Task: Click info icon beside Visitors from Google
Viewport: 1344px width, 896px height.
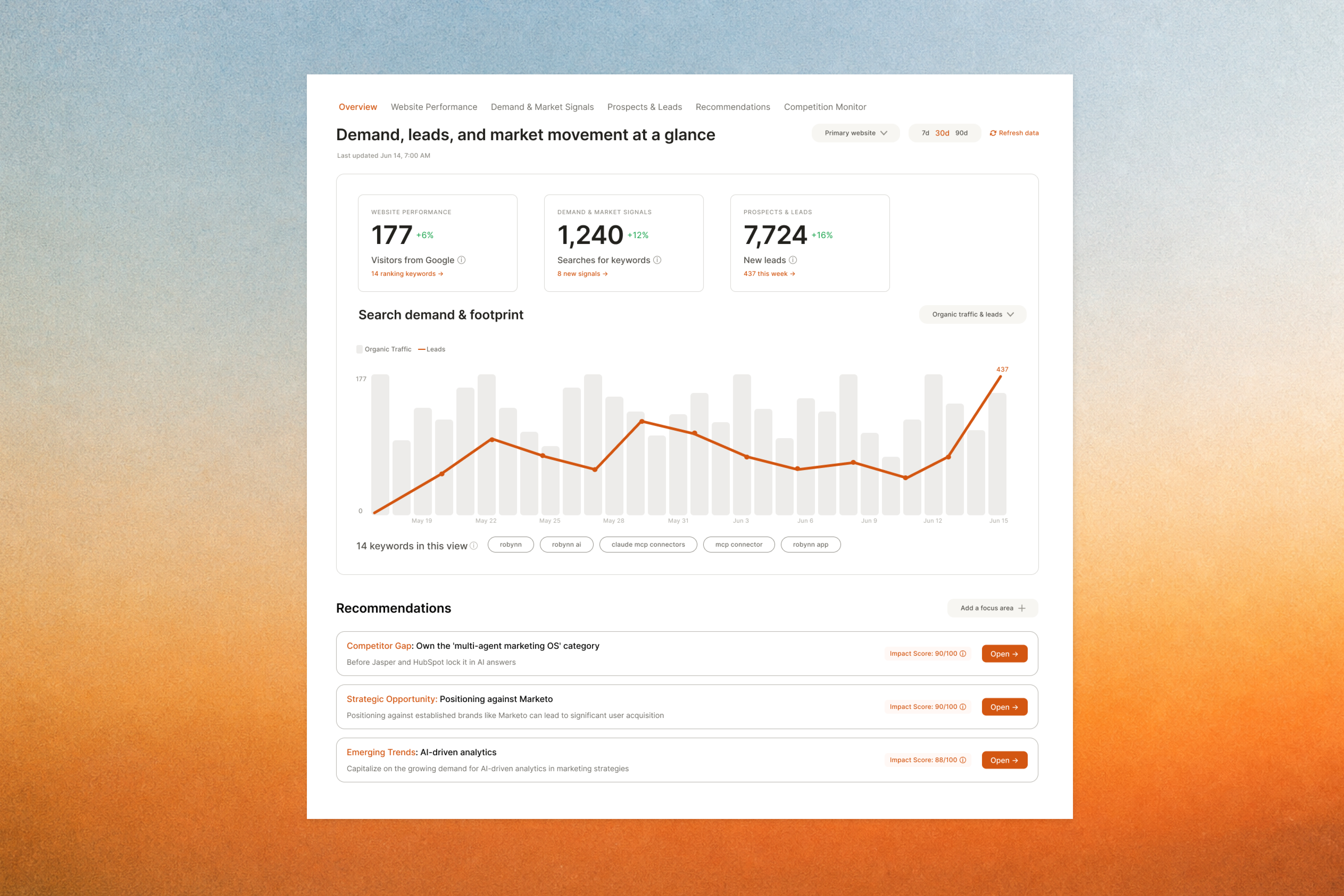Action: click(462, 260)
